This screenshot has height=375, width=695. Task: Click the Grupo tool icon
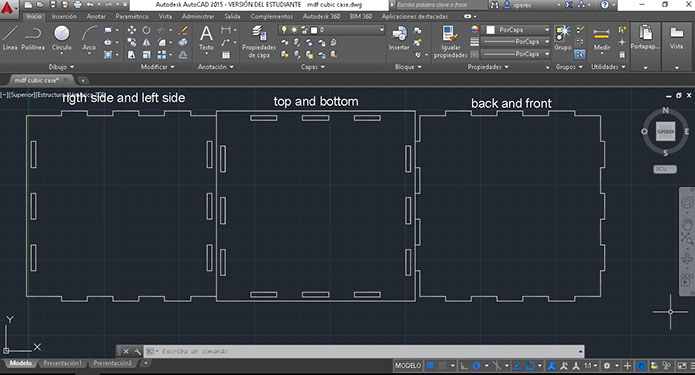tap(562, 38)
